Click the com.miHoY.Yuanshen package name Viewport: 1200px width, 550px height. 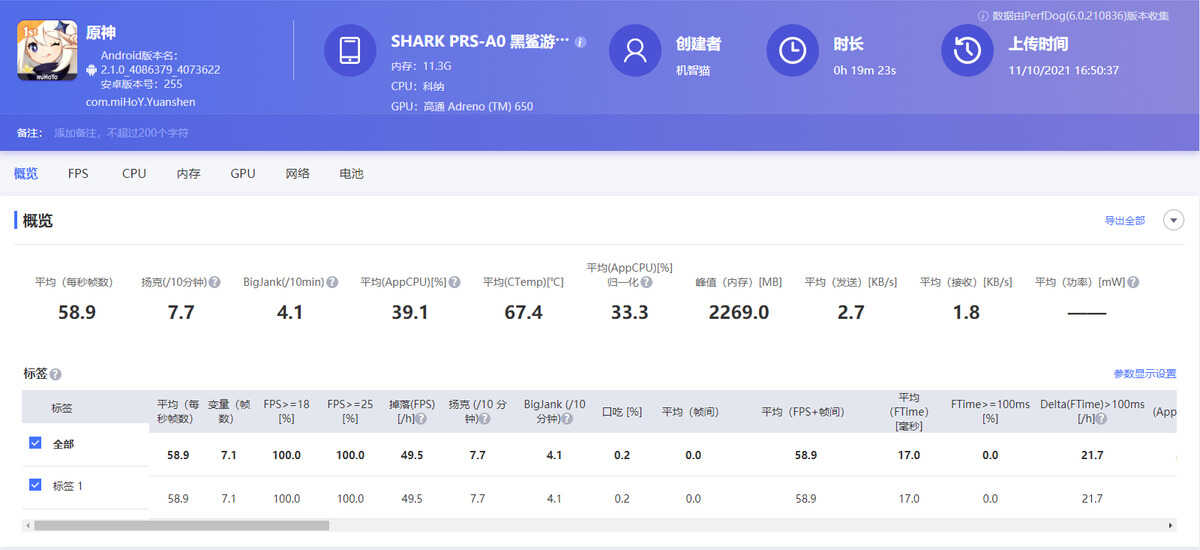[140, 102]
